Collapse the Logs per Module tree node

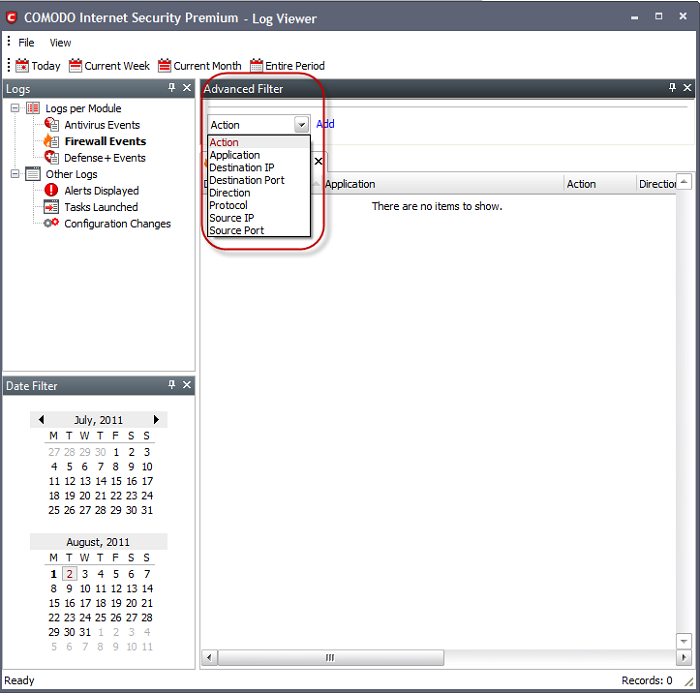click(x=15, y=108)
